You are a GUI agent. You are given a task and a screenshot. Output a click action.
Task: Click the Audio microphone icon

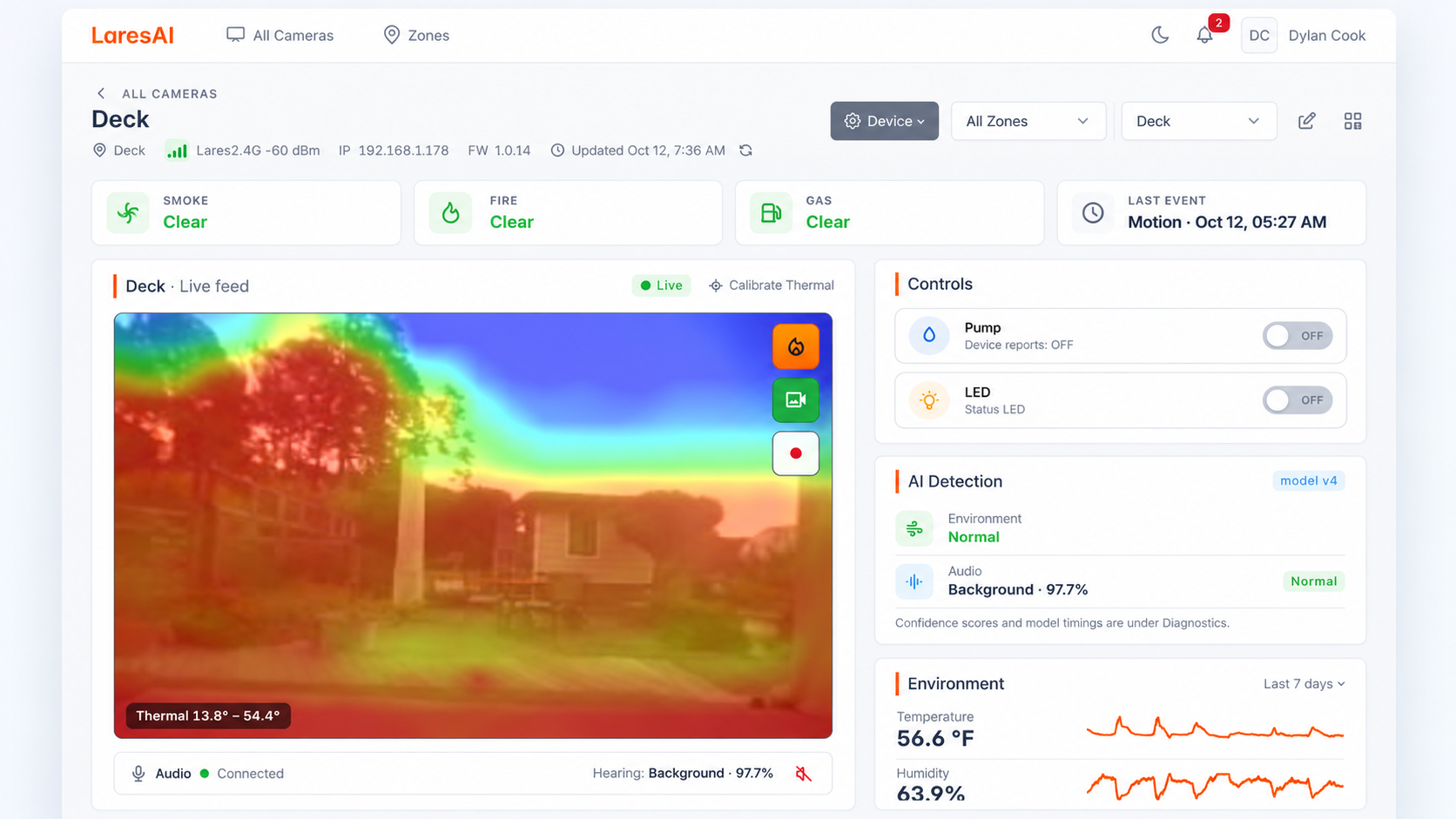138,774
